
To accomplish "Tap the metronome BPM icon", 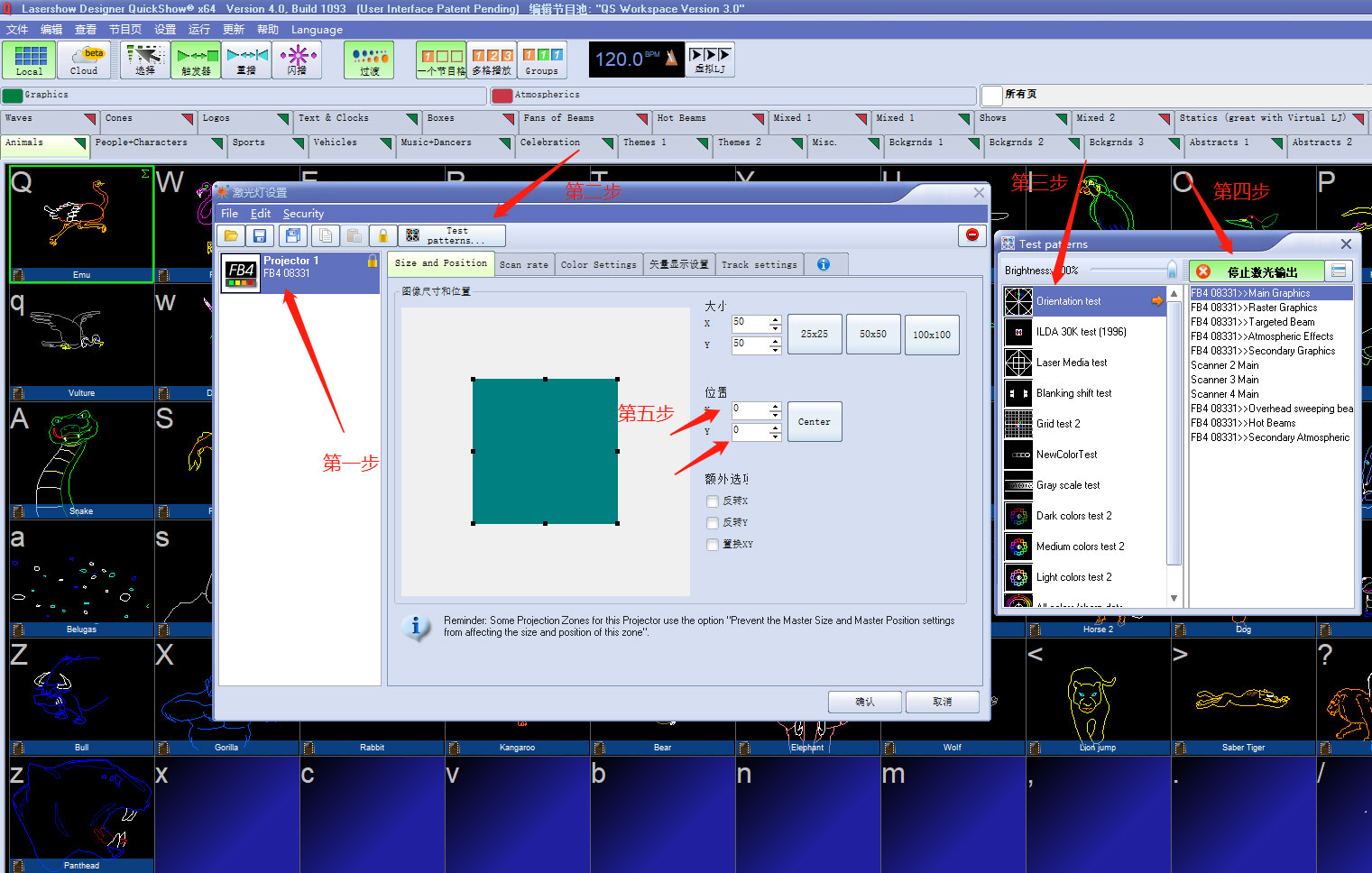I will 672,59.
